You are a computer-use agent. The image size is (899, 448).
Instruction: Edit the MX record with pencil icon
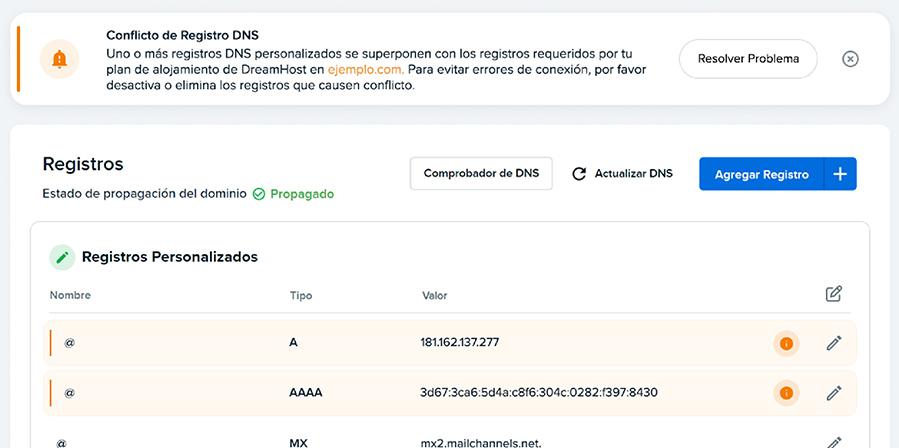[x=834, y=442]
